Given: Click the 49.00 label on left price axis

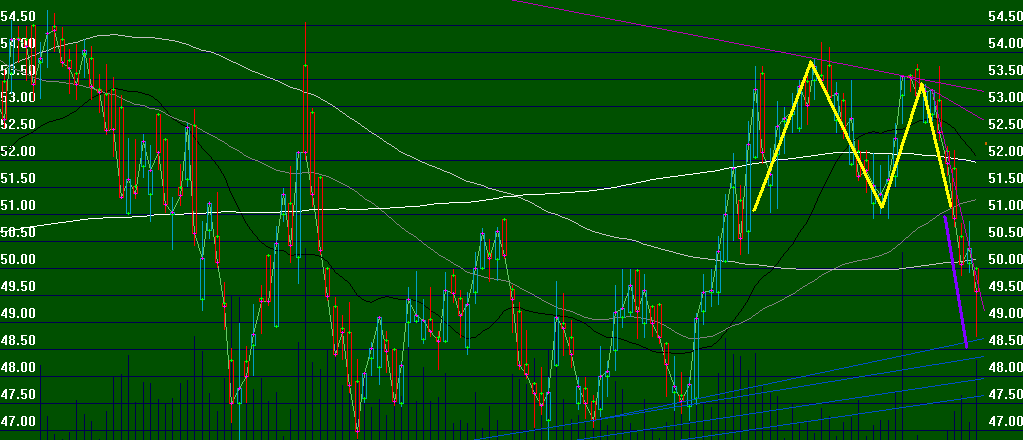Looking at the screenshot, I should [x=18, y=313].
